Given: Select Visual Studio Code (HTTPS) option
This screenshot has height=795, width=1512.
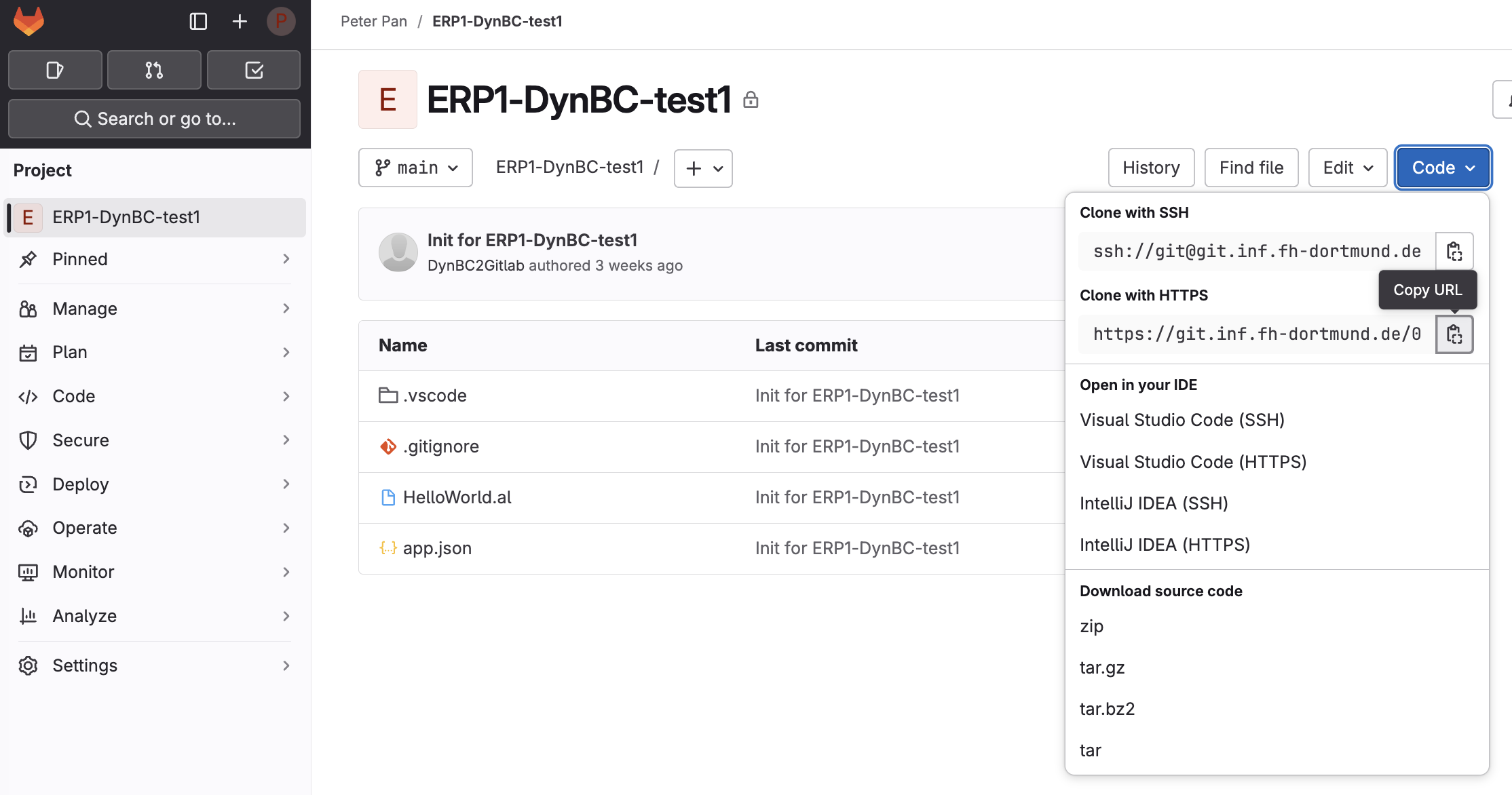Looking at the screenshot, I should point(1193,462).
